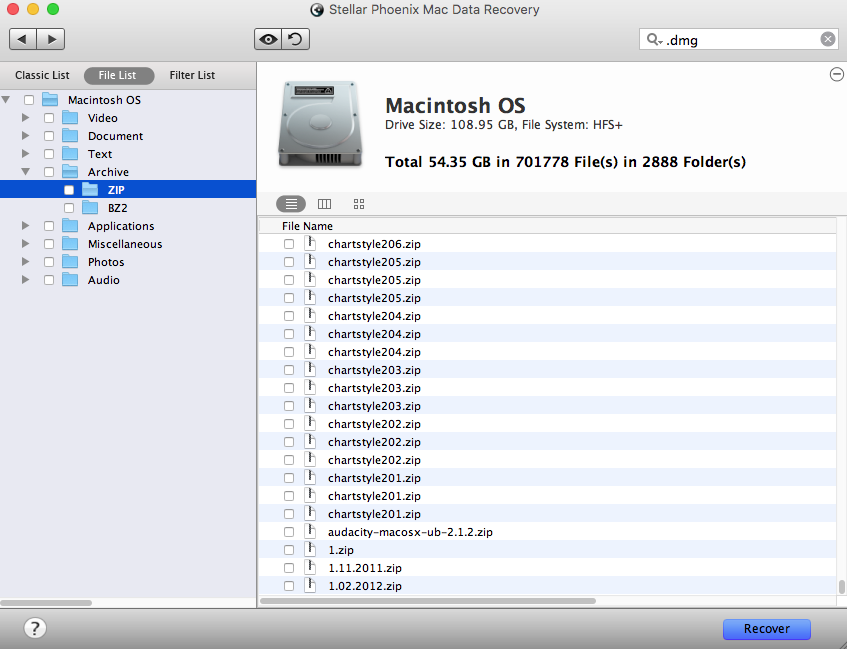Select the Document tree item label

(x=116, y=136)
